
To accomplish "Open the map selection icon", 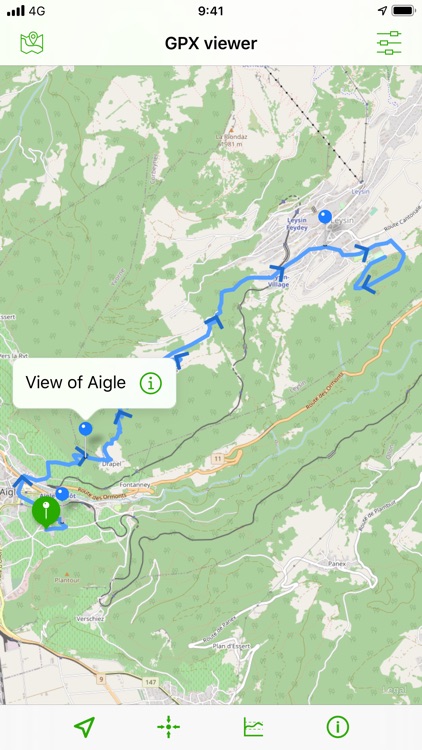I will [x=32, y=43].
